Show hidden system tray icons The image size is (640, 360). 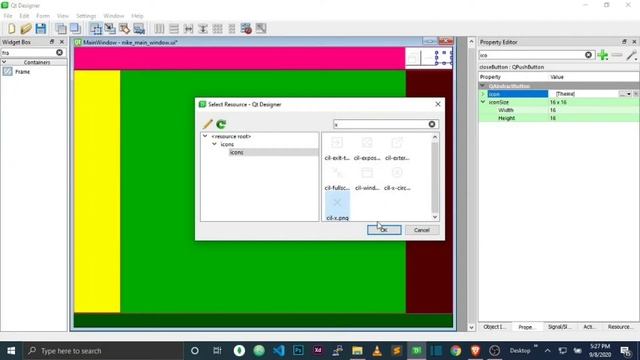pos(547,351)
